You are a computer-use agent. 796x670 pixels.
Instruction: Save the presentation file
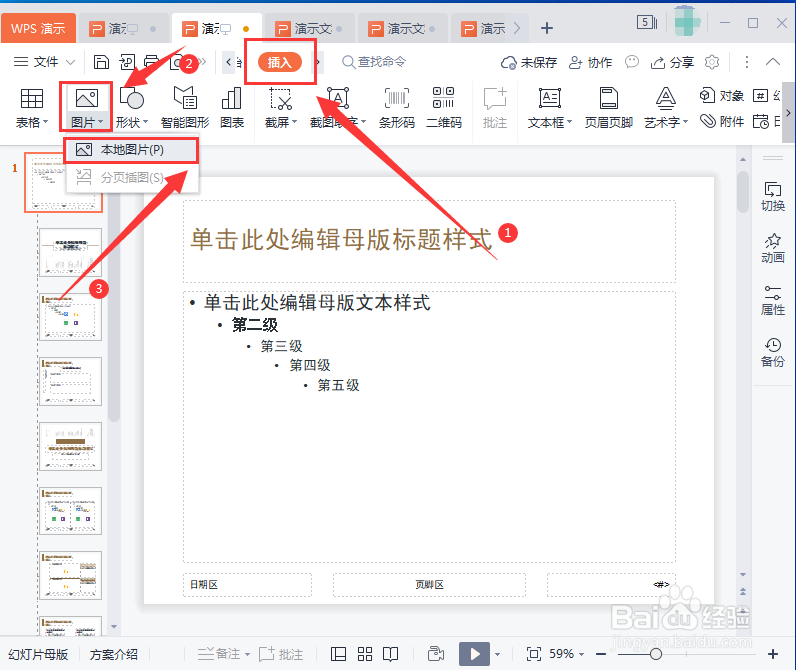point(102,62)
